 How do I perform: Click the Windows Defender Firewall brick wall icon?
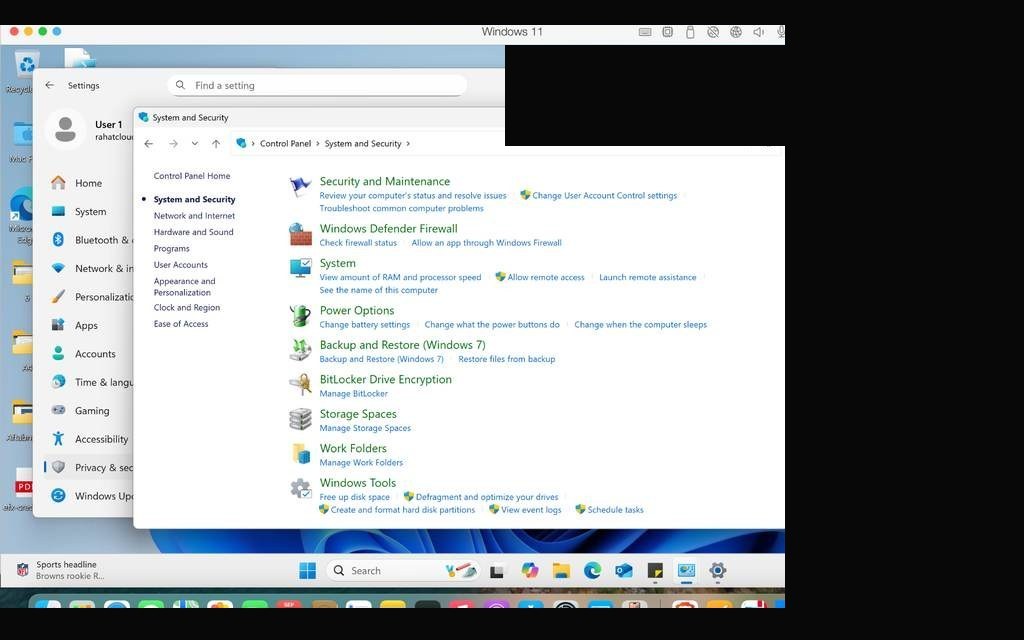(300, 234)
